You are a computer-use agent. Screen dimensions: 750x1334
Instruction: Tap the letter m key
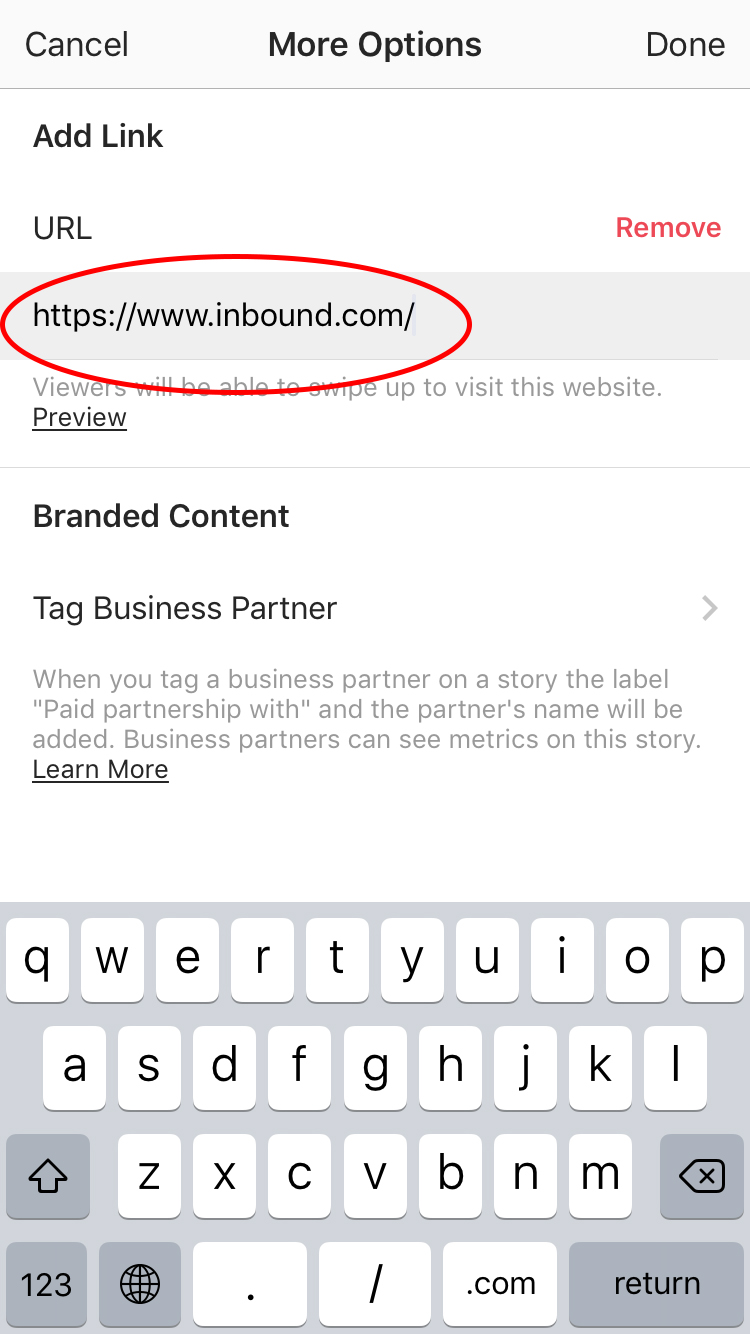(x=600, y=1175)
